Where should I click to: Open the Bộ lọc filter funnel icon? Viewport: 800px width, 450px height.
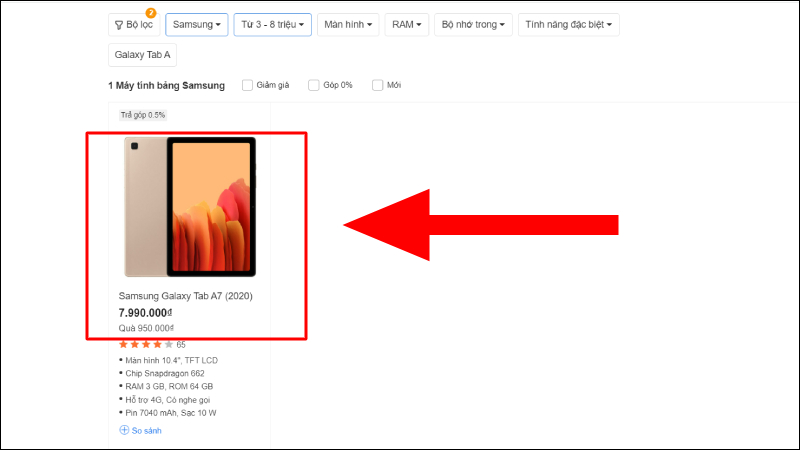point(119,25)
